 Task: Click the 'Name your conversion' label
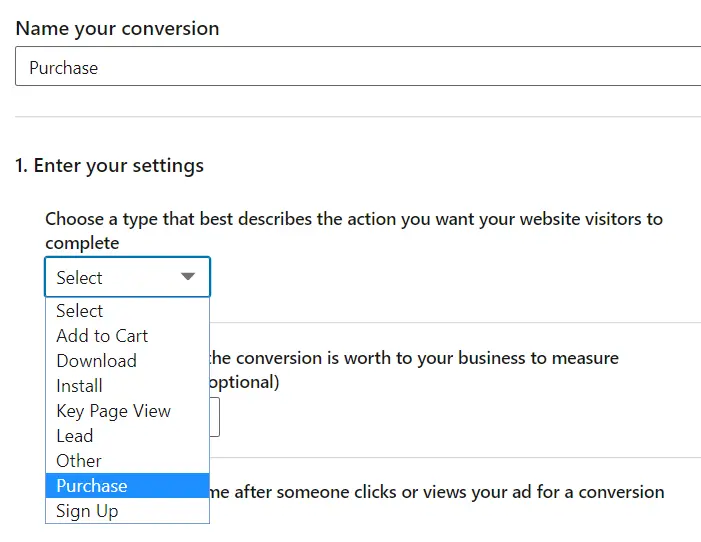pos(118,28)
